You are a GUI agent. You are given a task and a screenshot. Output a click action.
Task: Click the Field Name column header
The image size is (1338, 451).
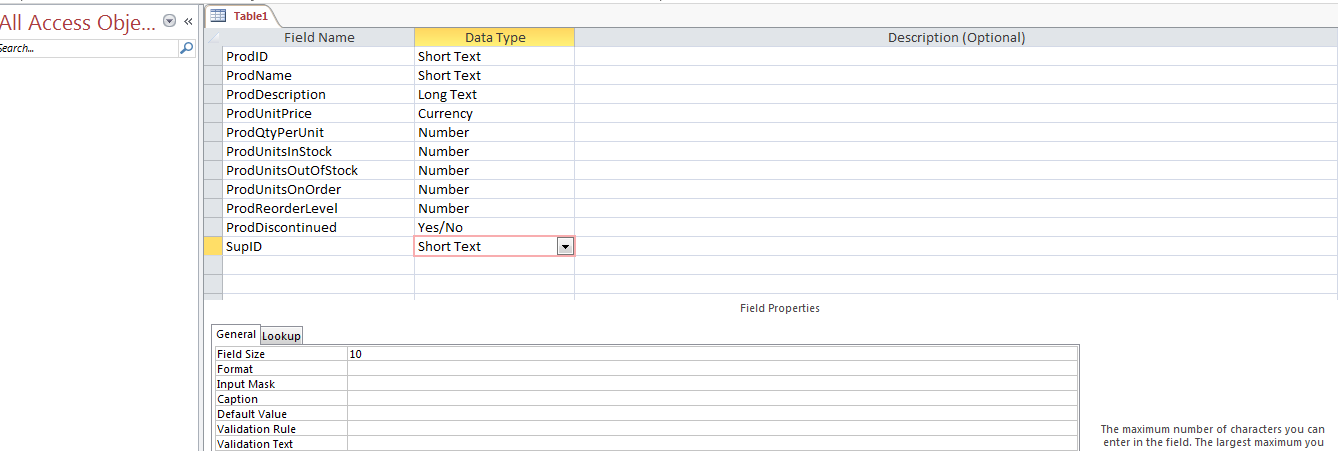(319, 38)
